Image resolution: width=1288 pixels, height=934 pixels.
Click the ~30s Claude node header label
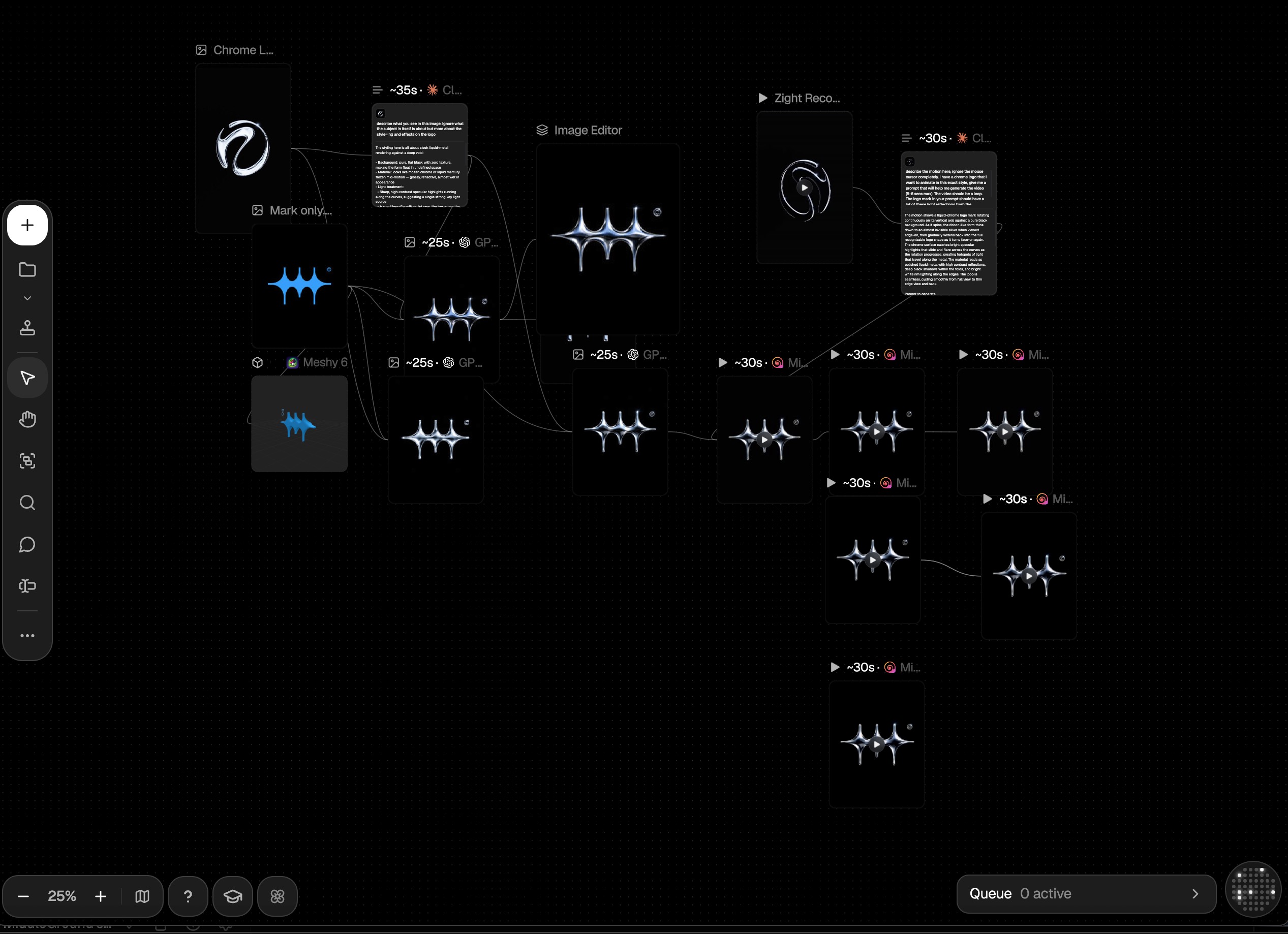point(947,138)
